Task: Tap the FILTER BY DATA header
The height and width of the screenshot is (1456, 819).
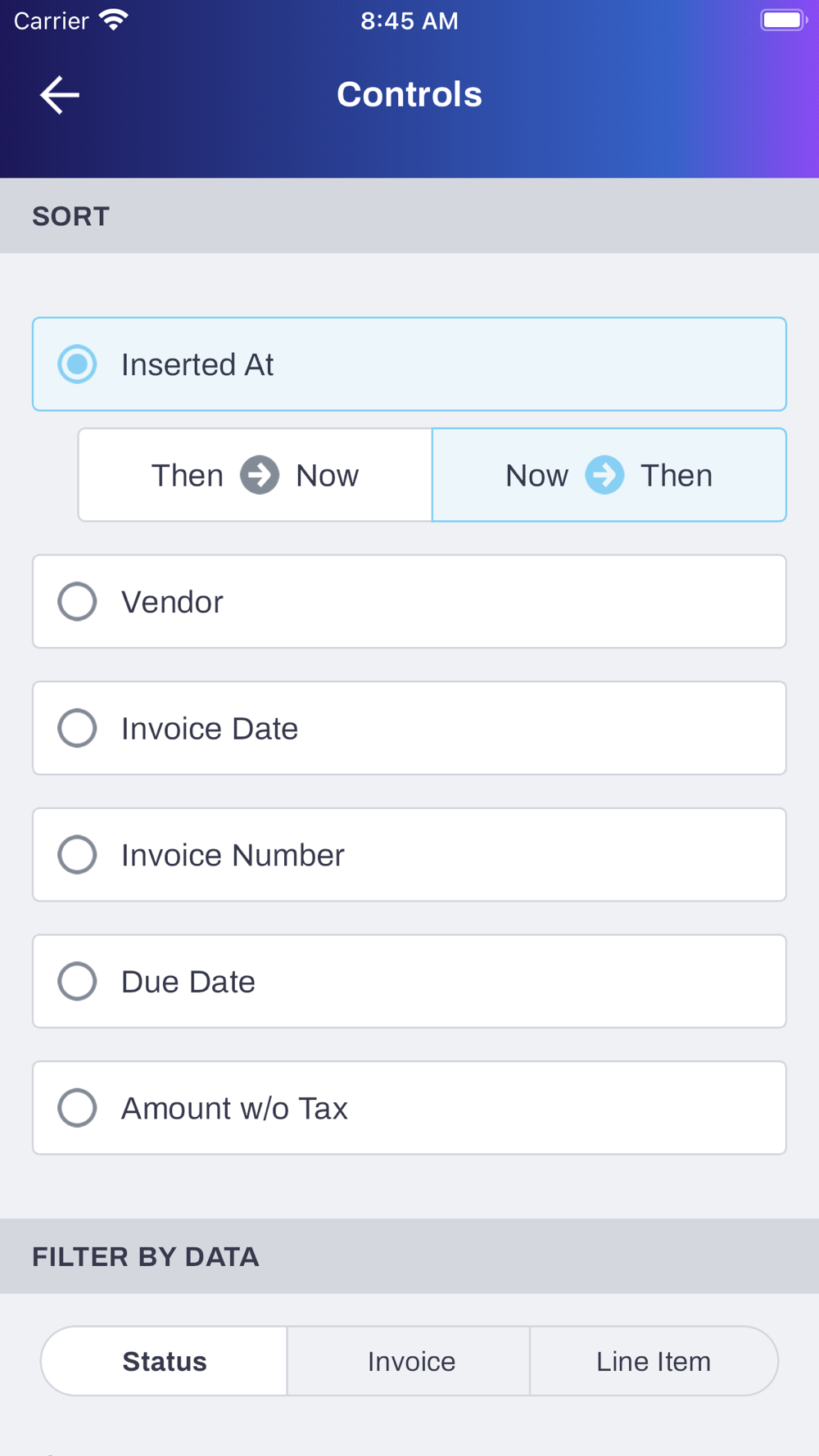Action: point(146,1256)
